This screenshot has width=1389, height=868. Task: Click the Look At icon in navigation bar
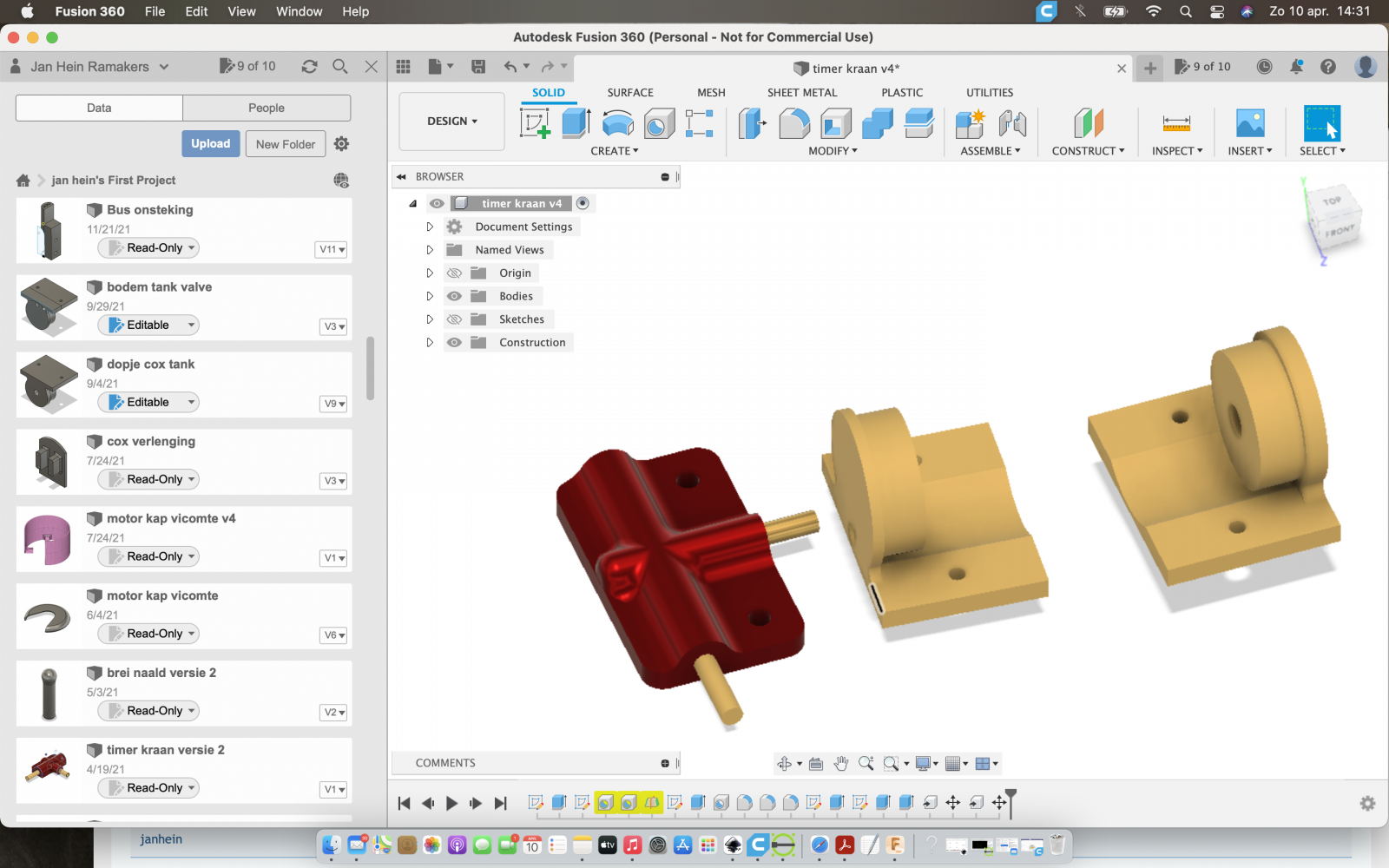815,763
